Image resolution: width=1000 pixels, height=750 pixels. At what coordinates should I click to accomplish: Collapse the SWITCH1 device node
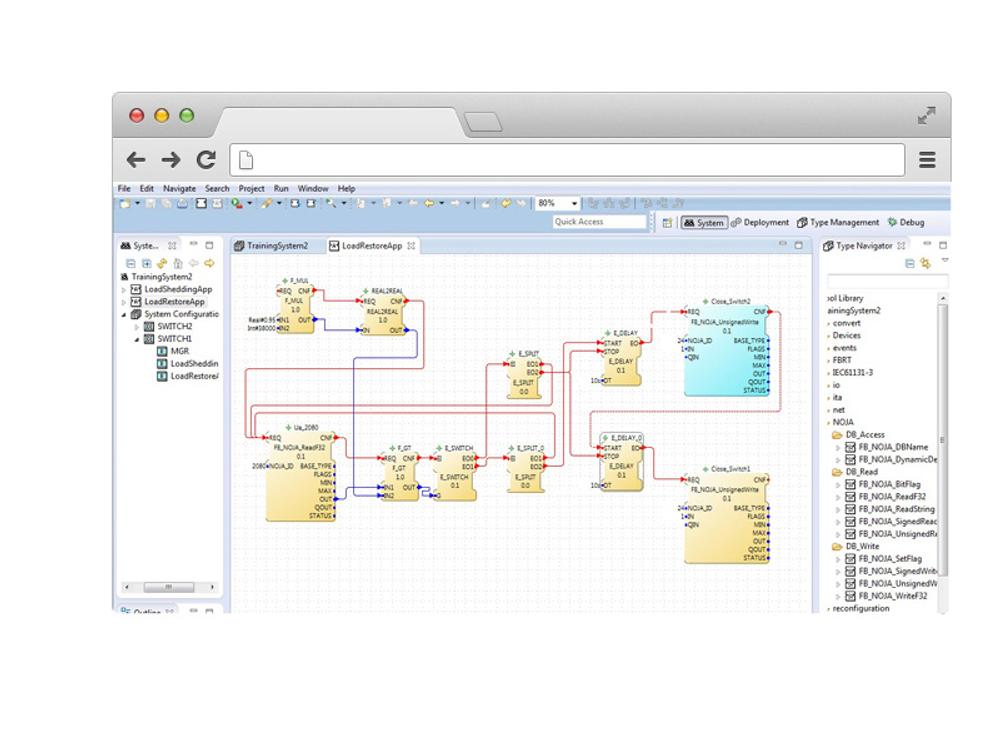point(136,339)
